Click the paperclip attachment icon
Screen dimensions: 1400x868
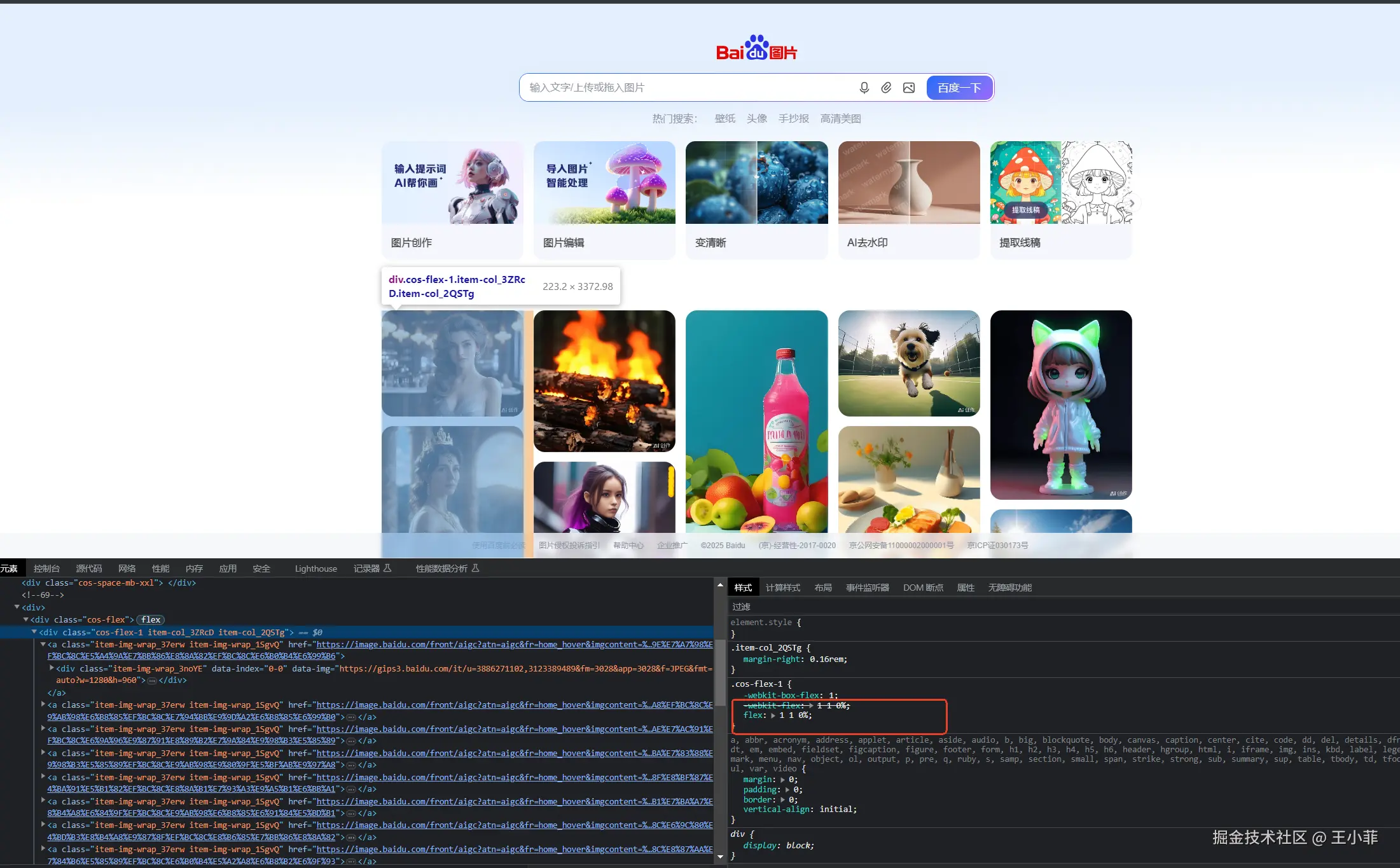pyautogui.click(x=886, y=88)
